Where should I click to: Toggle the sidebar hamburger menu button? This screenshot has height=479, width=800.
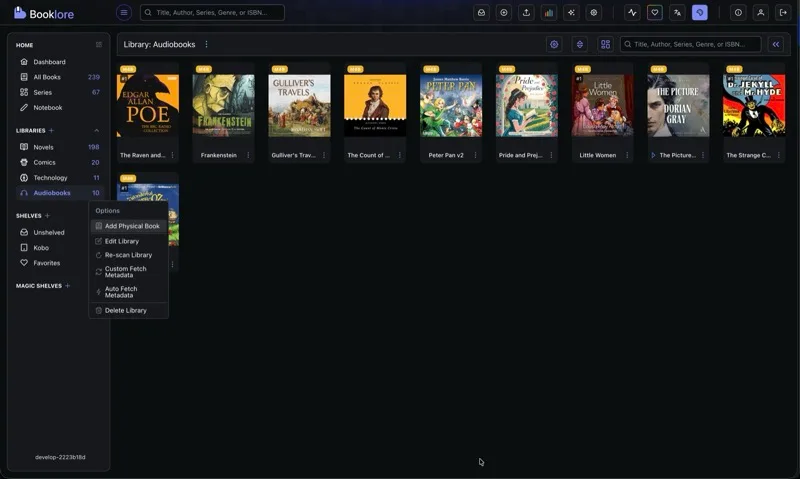(123, 12)
